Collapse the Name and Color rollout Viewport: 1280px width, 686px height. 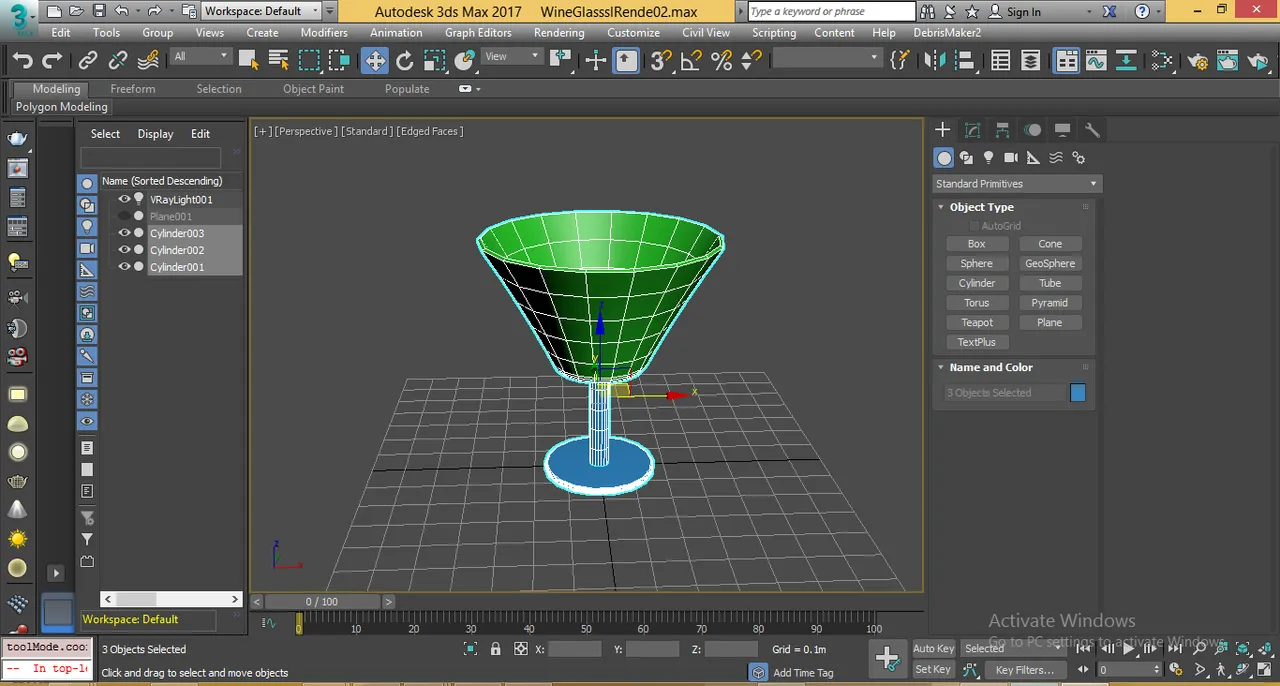[941, 367]
